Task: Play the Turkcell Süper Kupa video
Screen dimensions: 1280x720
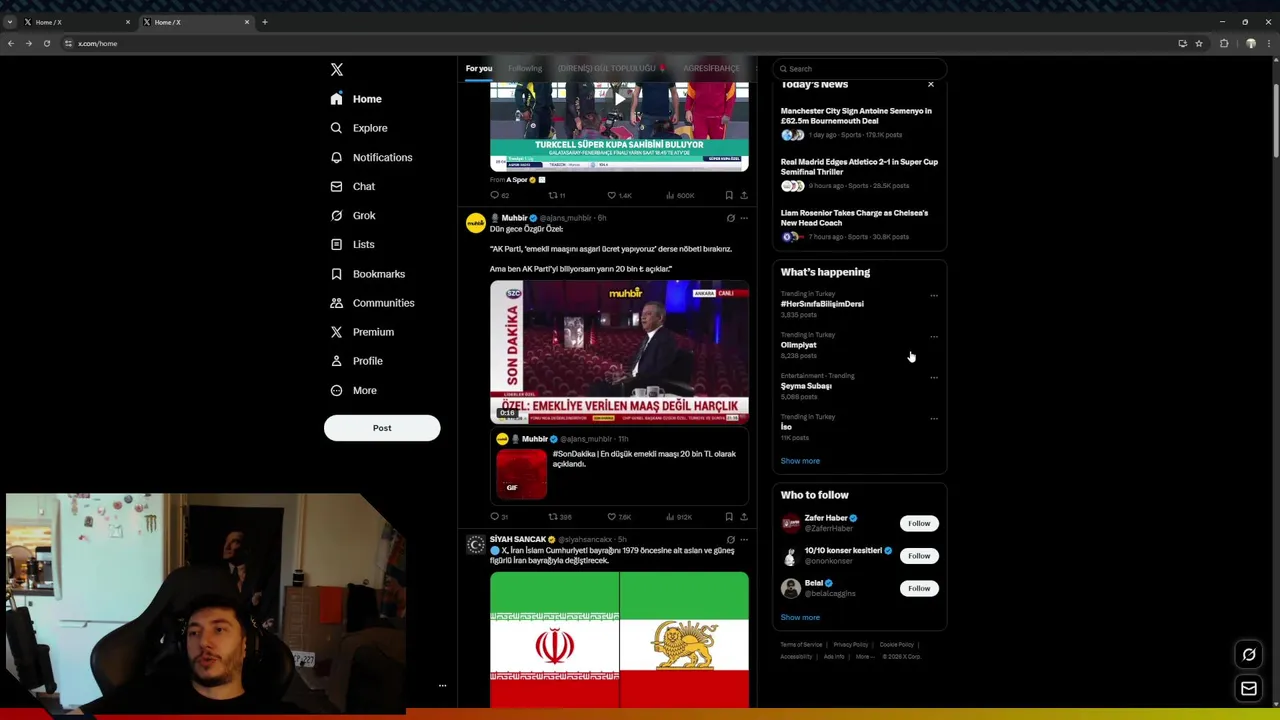Action: click(619, 99)
